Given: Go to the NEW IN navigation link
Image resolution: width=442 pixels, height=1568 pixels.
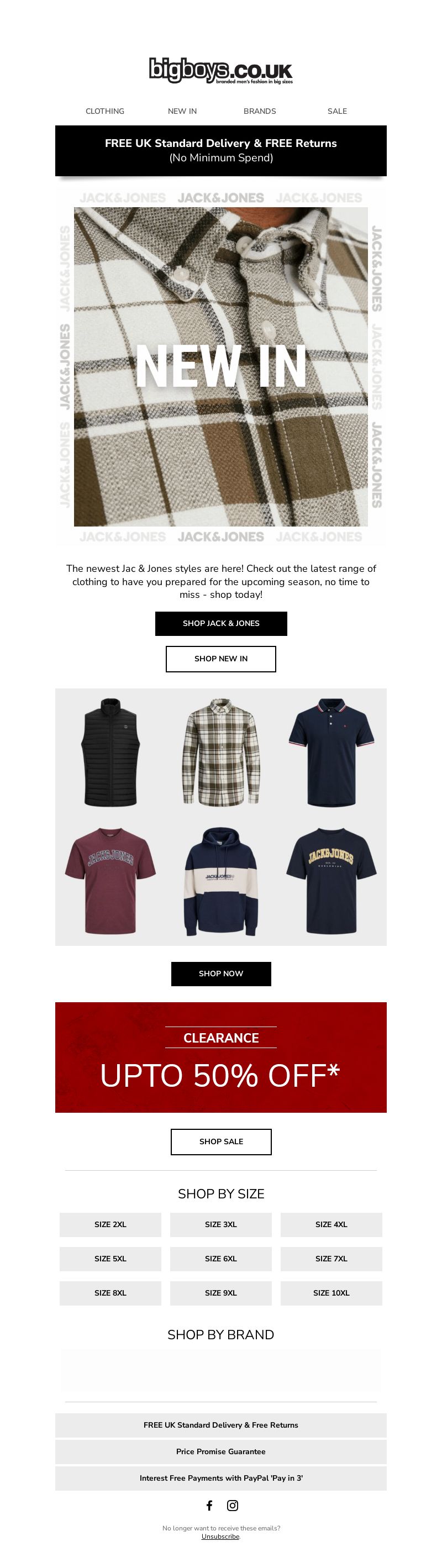Looking at the screenshot, I should 182,111.
